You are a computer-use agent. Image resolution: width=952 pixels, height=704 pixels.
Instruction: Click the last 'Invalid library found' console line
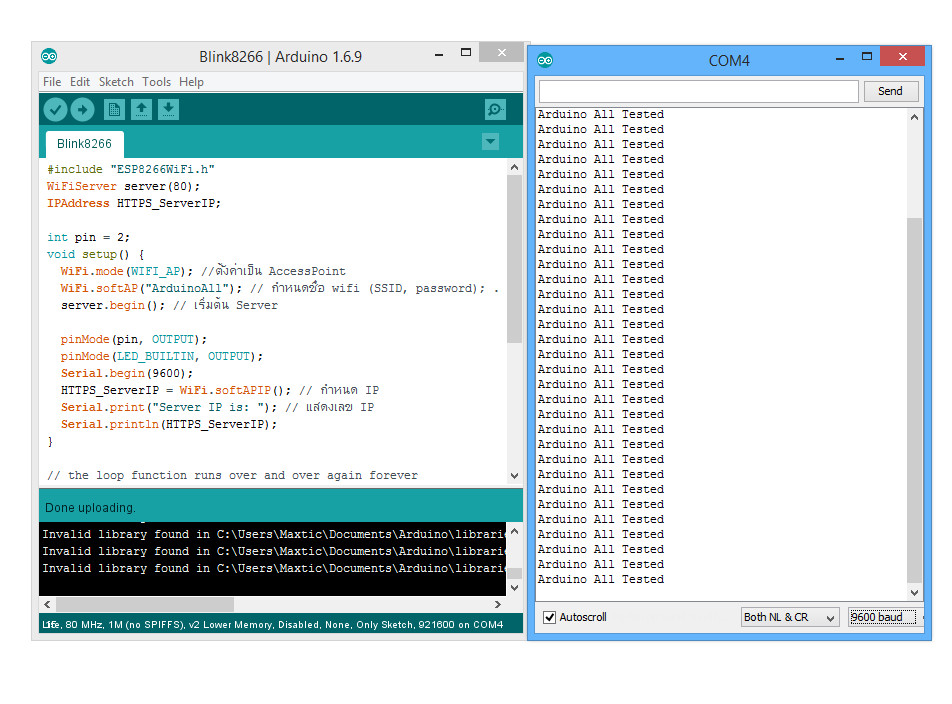click(273, 568)
